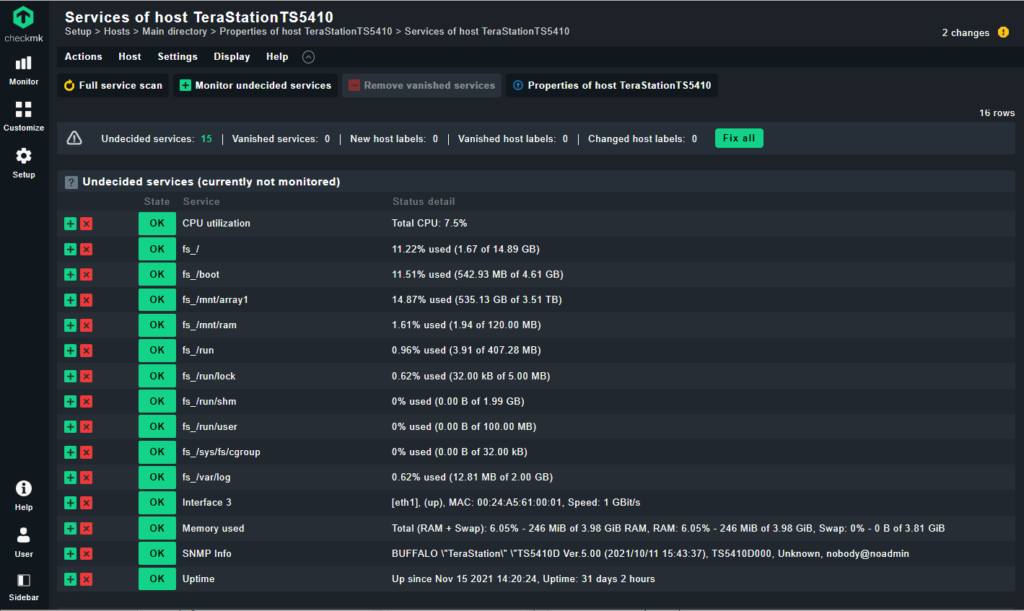The height and width of the screenshot is (611, 1024).
Task: Click the State column header
Action: pyautogui.click(x=157, y=202)
